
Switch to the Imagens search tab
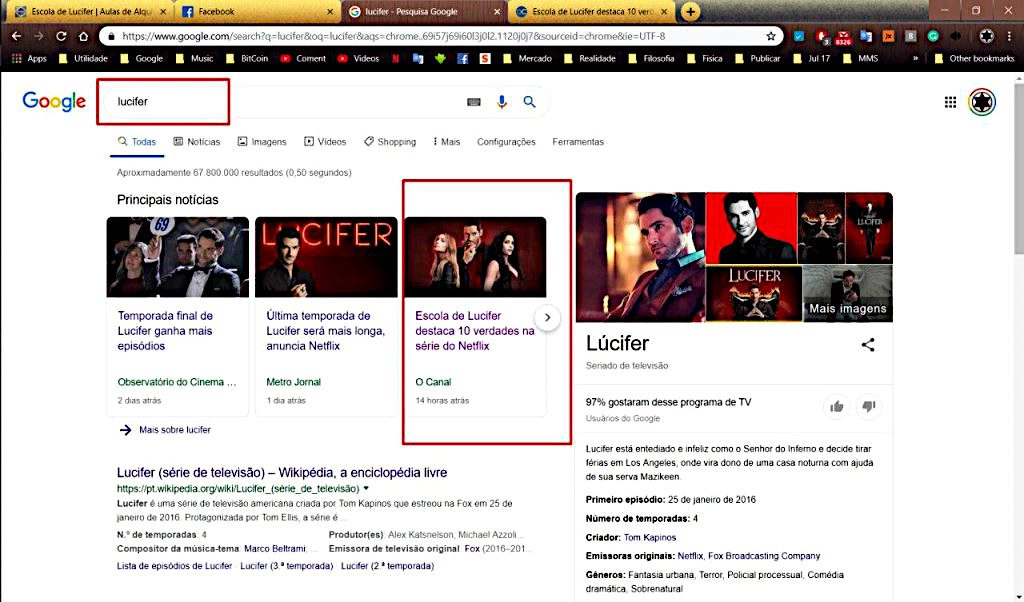click(261, 142)
